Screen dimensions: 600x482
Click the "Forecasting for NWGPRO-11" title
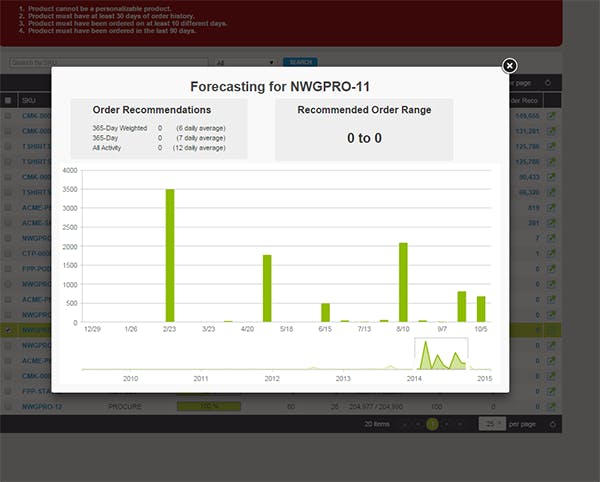pyautogui.click(x=280, y=87)
